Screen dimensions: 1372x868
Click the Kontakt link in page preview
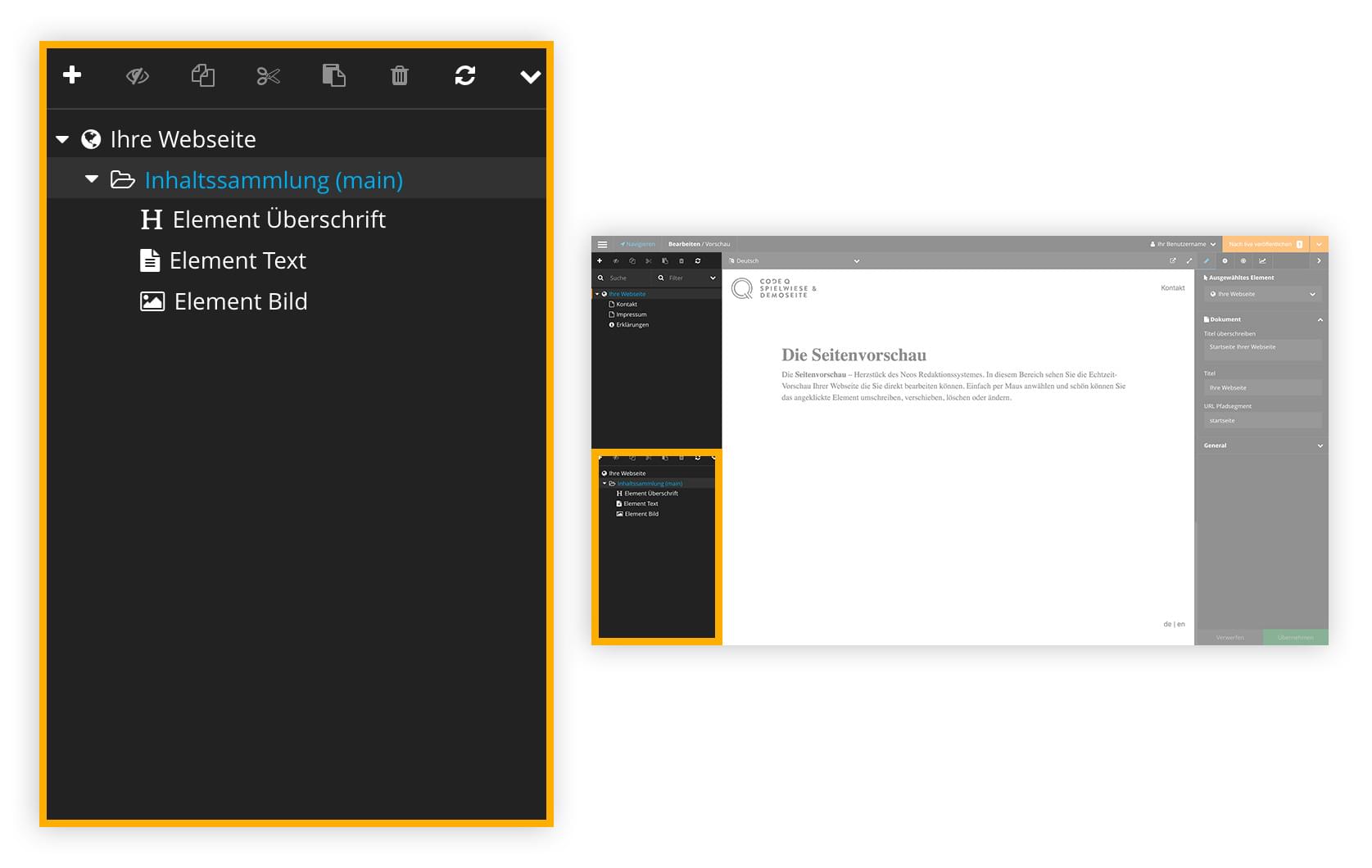pyautogui.click(x=1173, y=288)
